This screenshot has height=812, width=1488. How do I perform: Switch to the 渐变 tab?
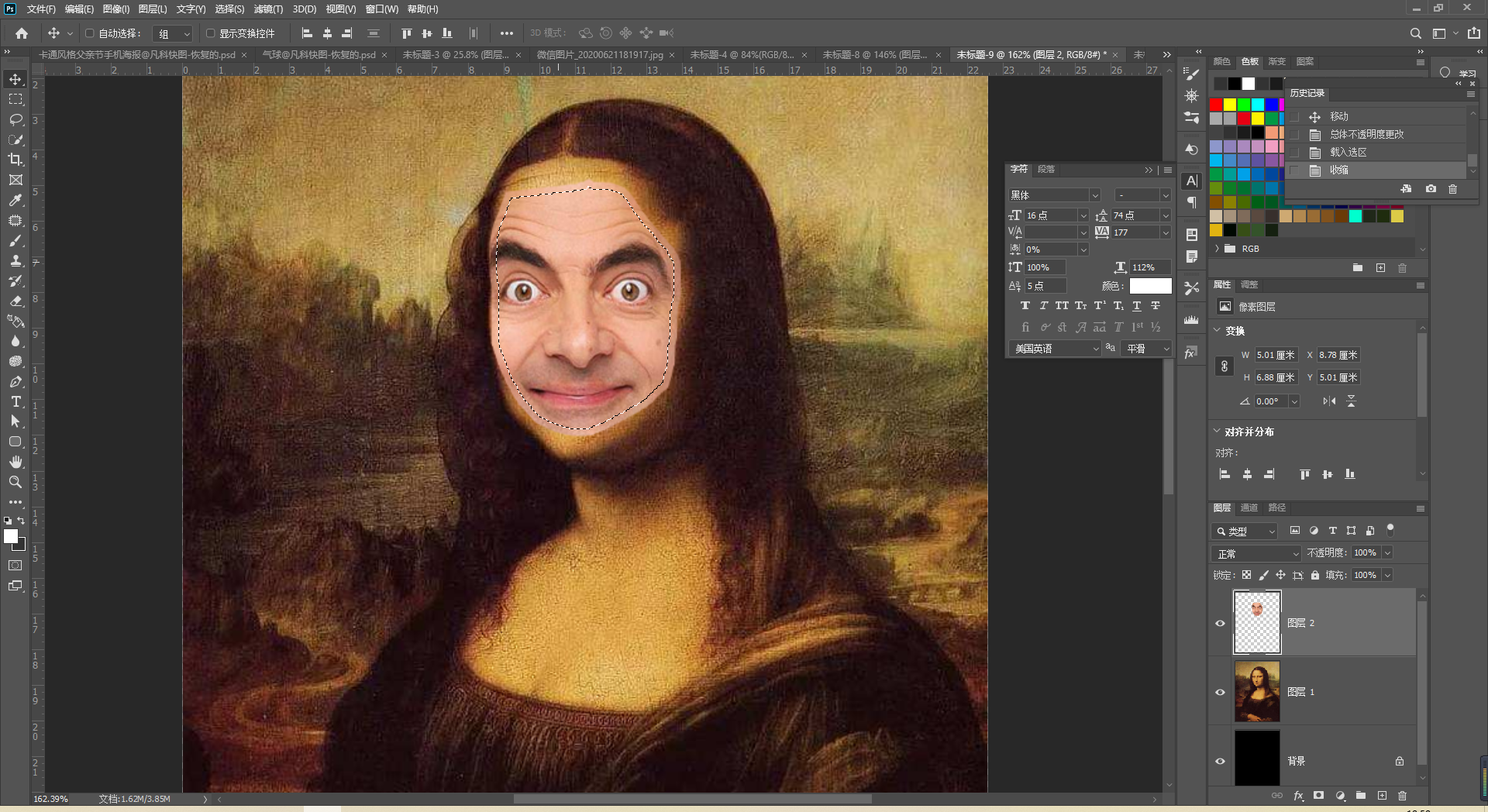pyautogui.click(x=1277, y=62)
